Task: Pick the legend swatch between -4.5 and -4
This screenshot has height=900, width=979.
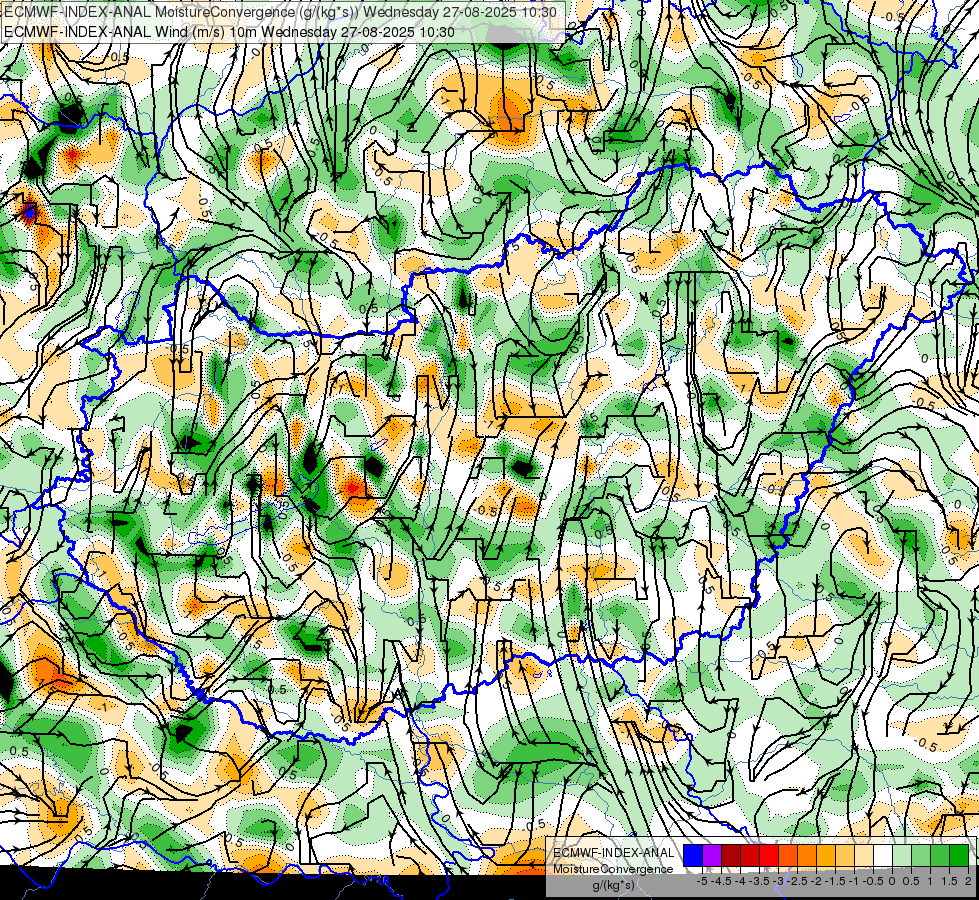Action: (731, 855)
